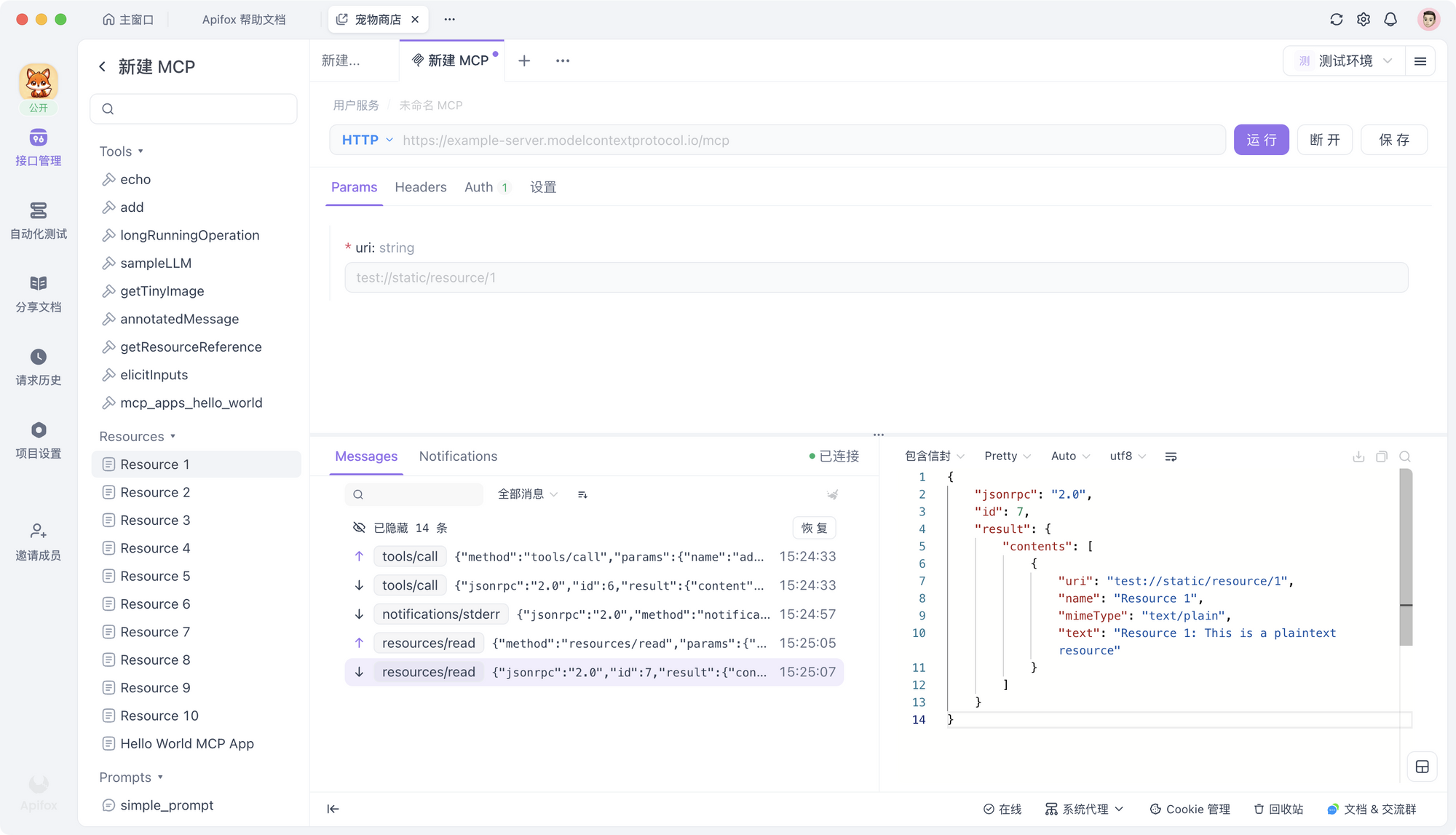Toggle the response panel layout button
Screen dimensions: 1456x835
click(1422, 767)
